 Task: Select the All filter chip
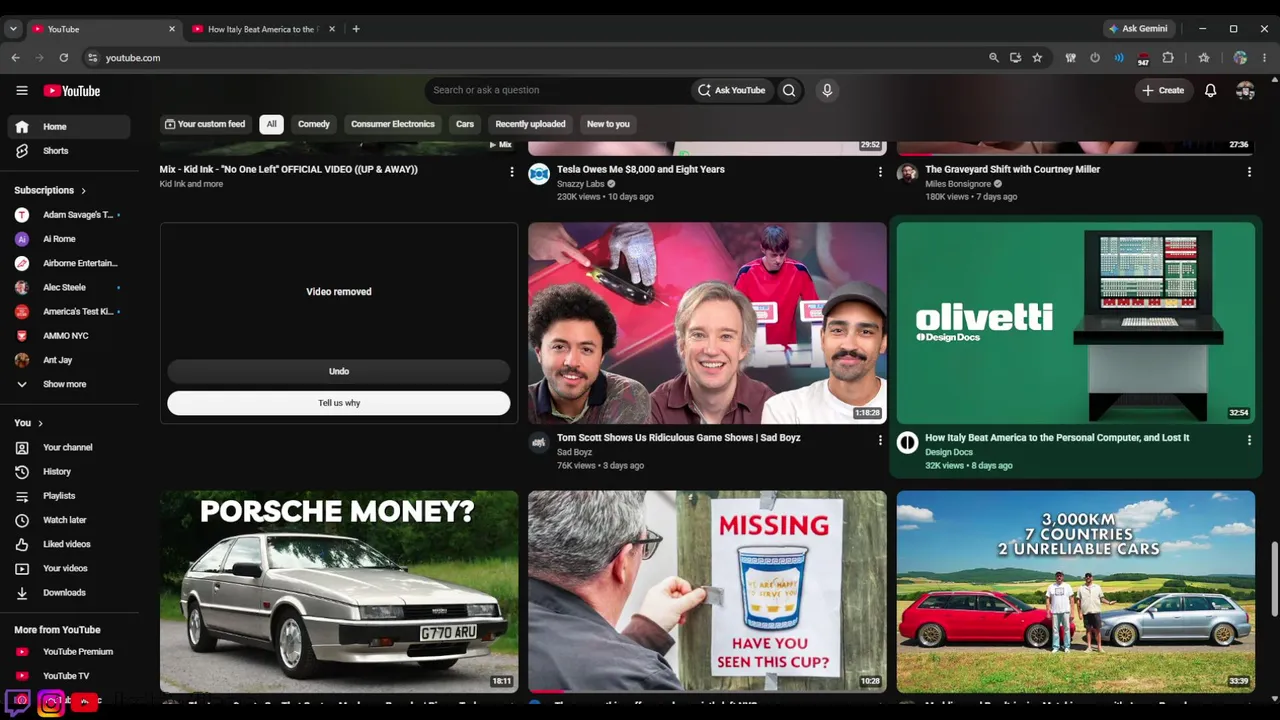(x=271, y=124)
